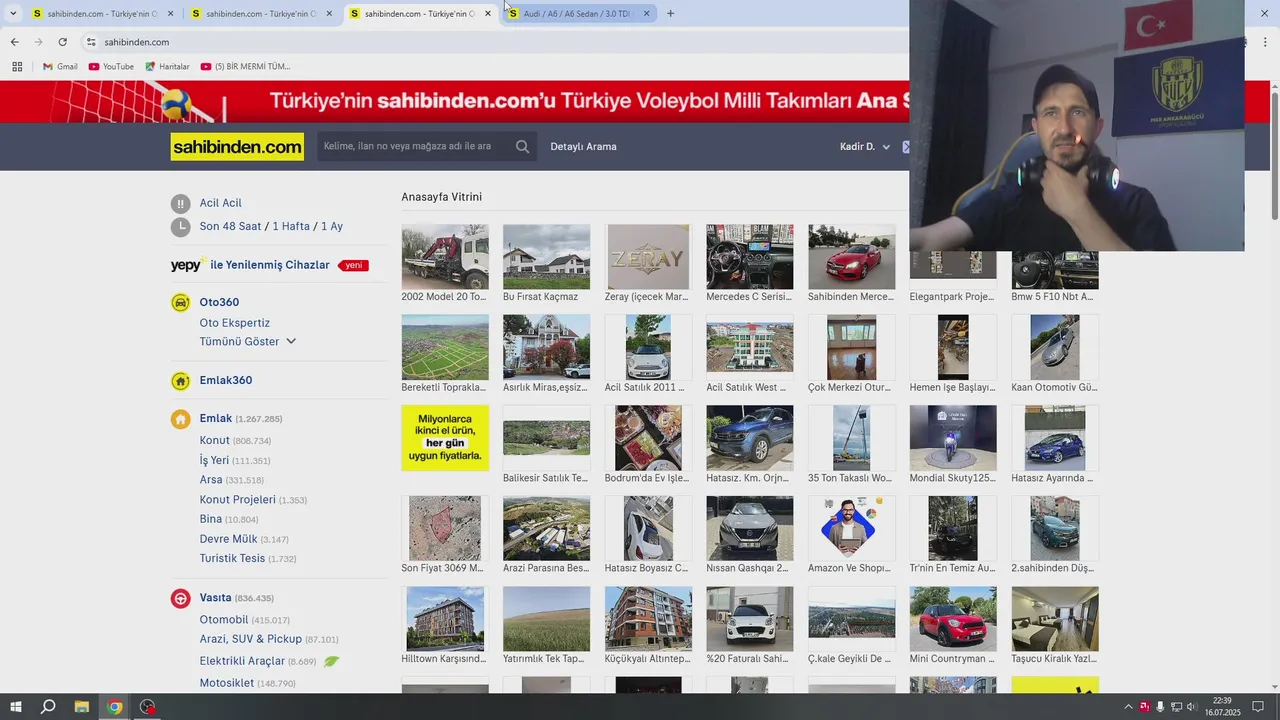Open the Arazi, SUV & Pickup link
1280x720 pixels.
(x=250, y=639)
